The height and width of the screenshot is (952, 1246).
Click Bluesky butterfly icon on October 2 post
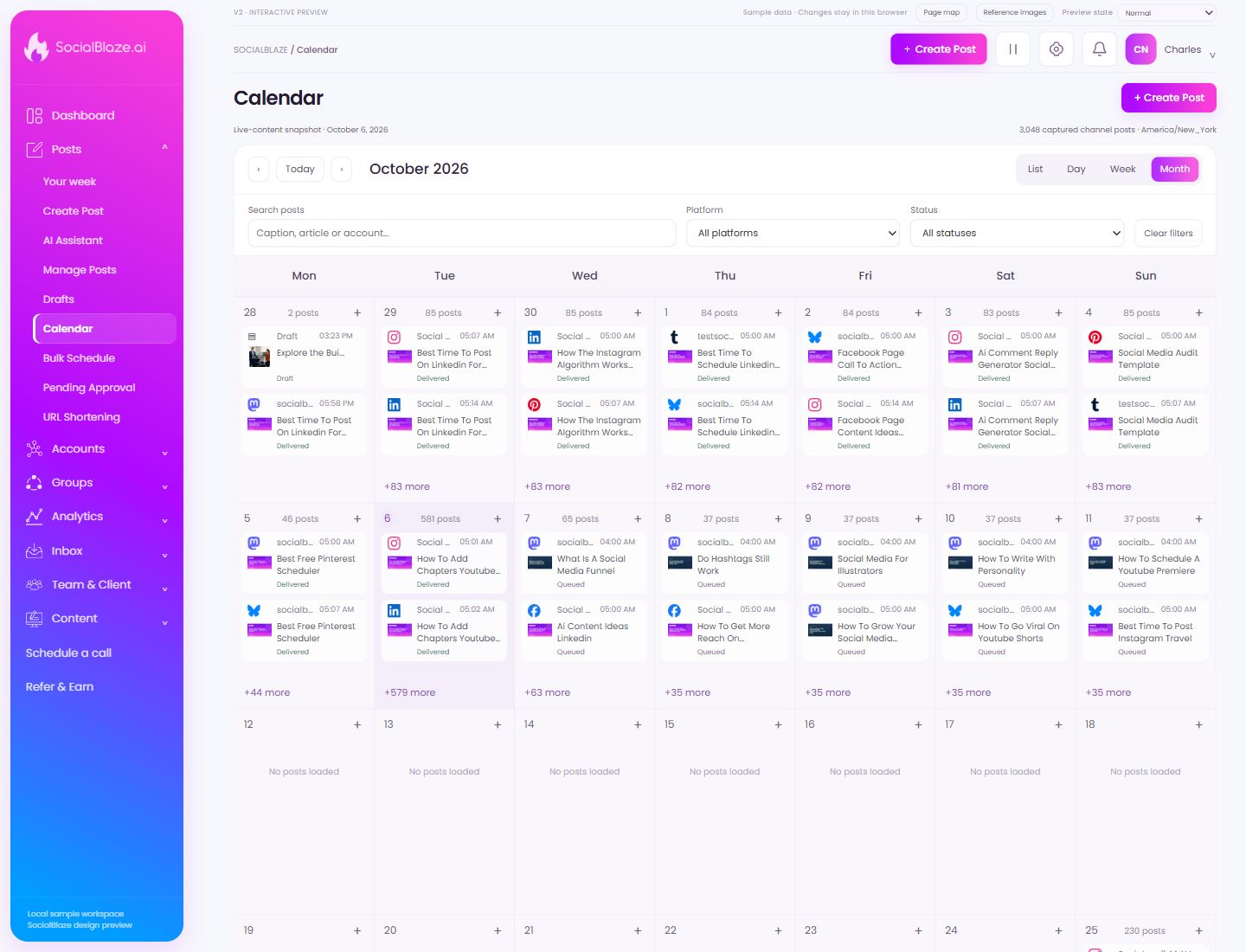coord(814,338)
